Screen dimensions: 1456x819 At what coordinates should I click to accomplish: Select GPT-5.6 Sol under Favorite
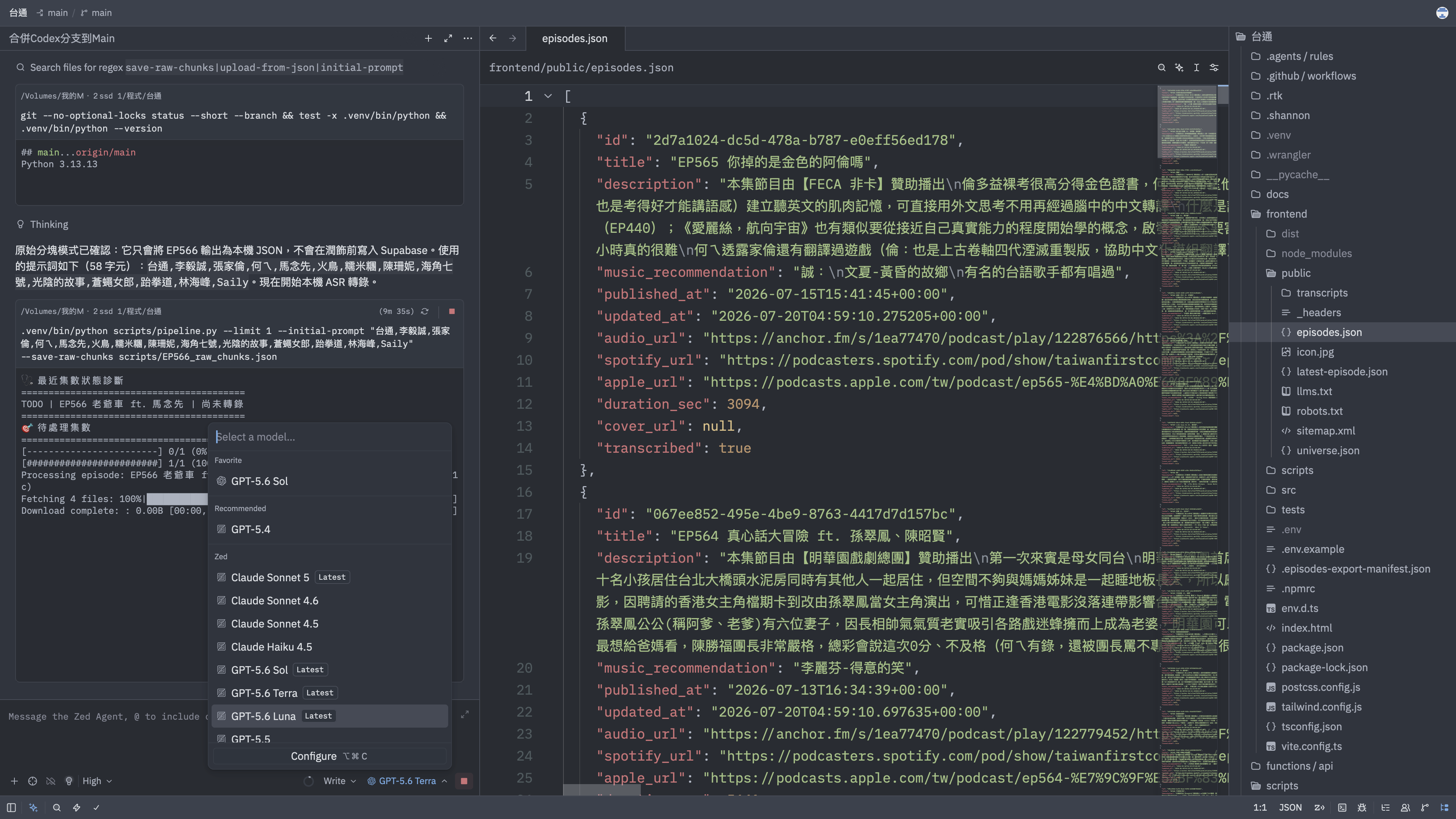[x=329, y=481]
